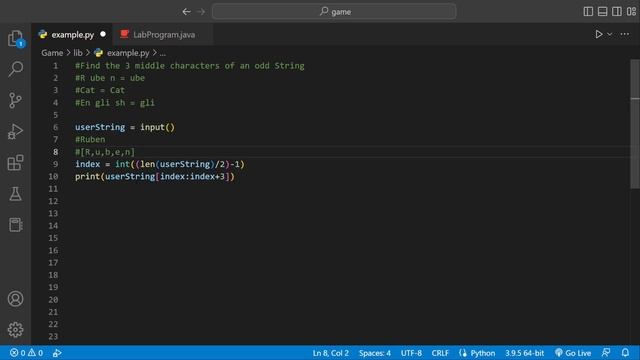Open errors and warnings in status bar

[x=27, y=353]
